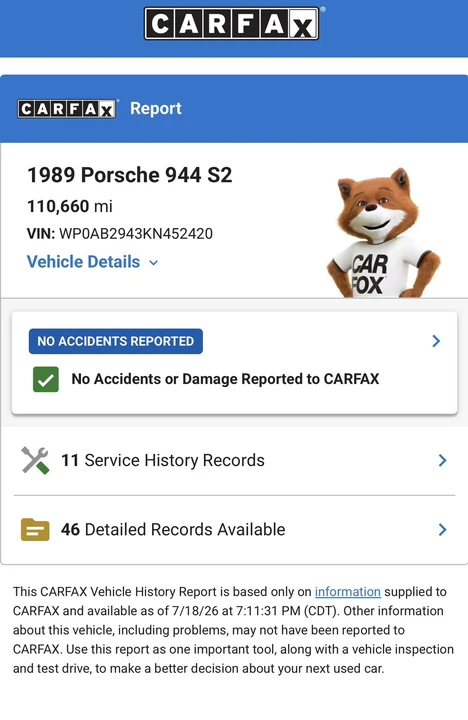Click the 110,660 mi mileage text

[70, 206]
